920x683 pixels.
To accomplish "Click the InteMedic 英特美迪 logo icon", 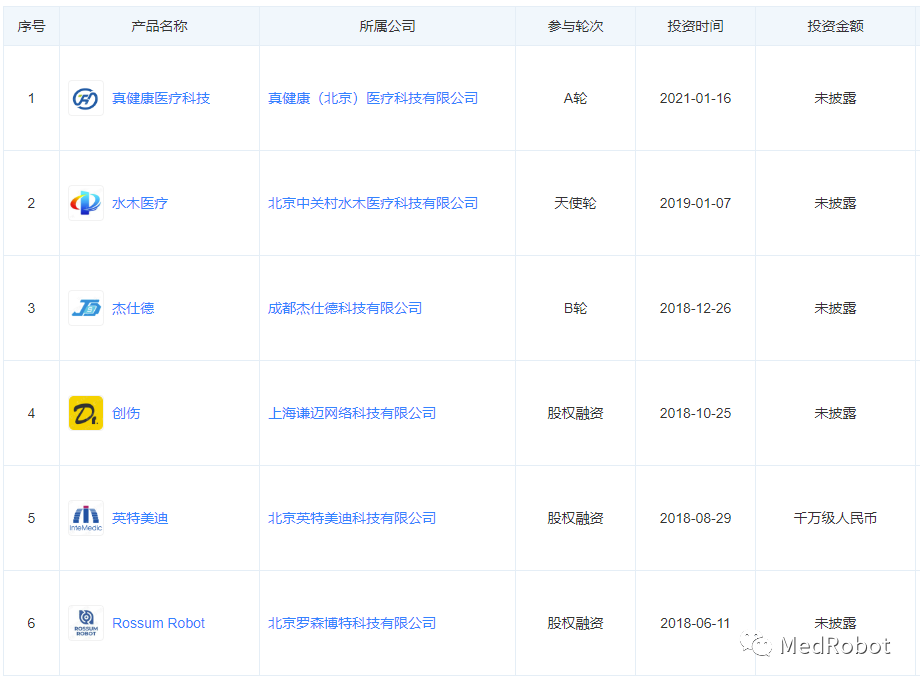I will [x=85, y=518].
